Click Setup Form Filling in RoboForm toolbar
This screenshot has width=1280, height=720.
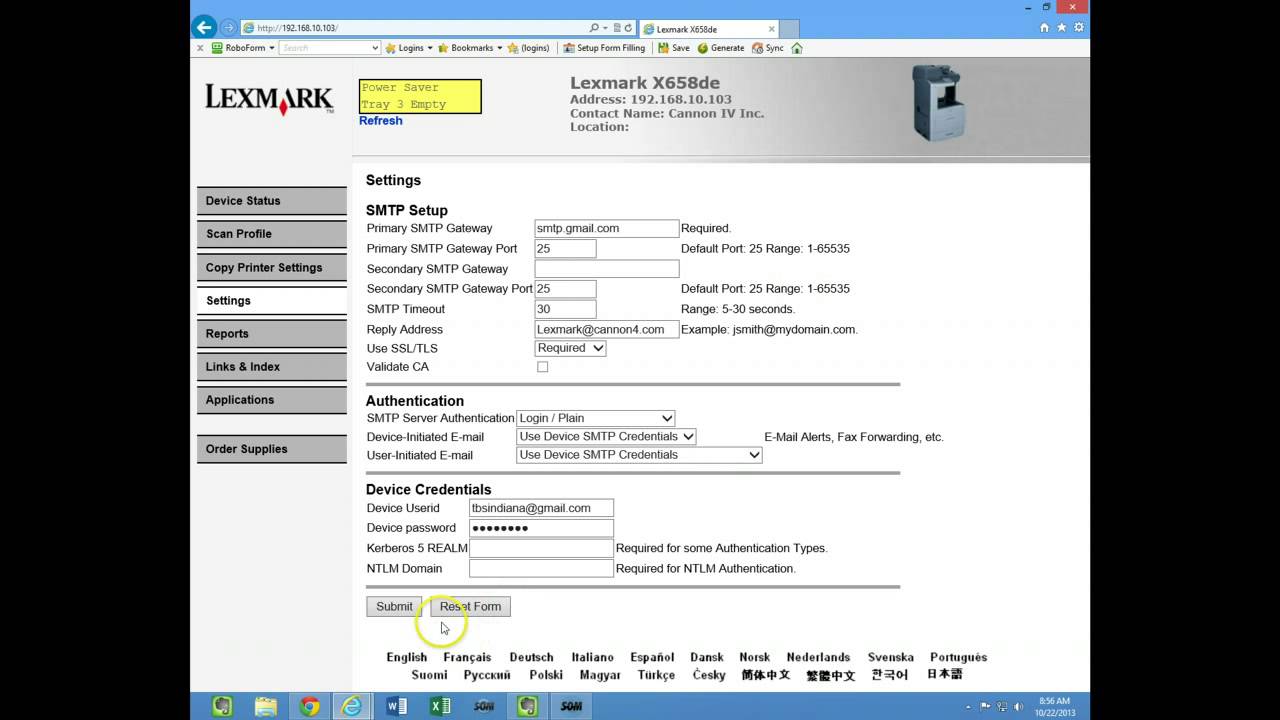pyautogui.click(x=604, y=48)
